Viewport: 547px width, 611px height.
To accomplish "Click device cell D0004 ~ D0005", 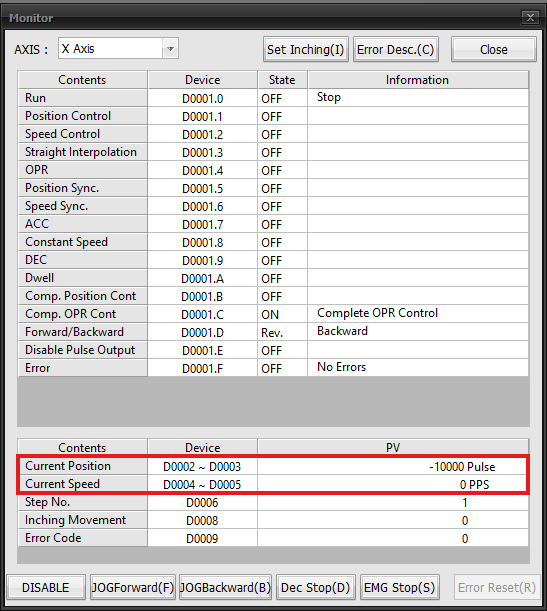I will click(202, 484).
